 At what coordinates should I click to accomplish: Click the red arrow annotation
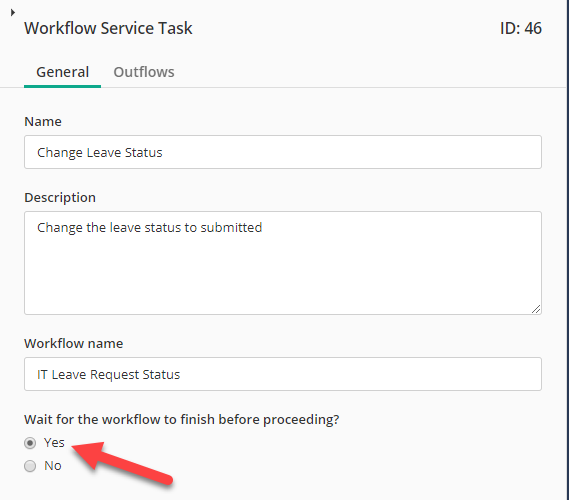(122, 464)
